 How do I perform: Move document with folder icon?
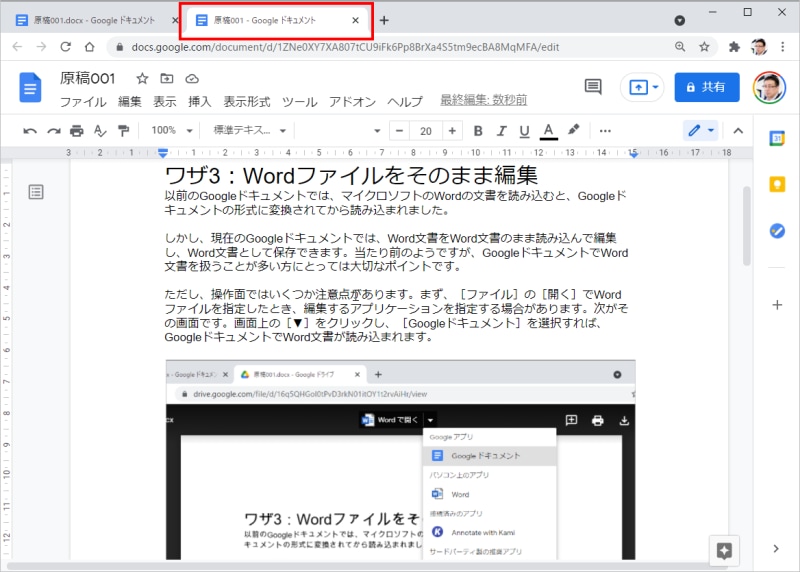[x=167, y=79]
